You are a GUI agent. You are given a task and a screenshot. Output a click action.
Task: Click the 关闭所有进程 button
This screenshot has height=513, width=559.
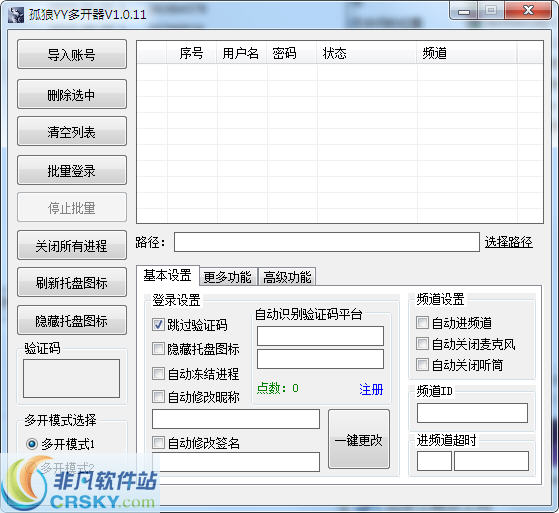(x=72, y=245)
